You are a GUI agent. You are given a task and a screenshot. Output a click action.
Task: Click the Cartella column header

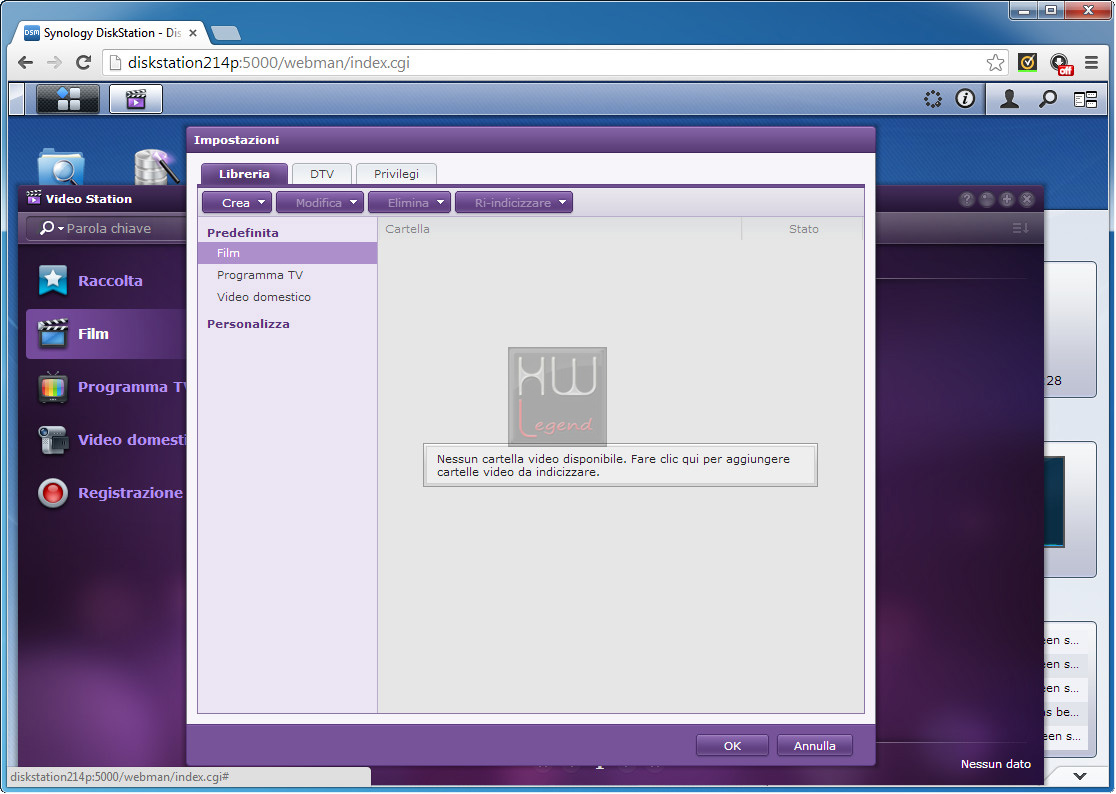pyautogui.click(x=559, y=229)
